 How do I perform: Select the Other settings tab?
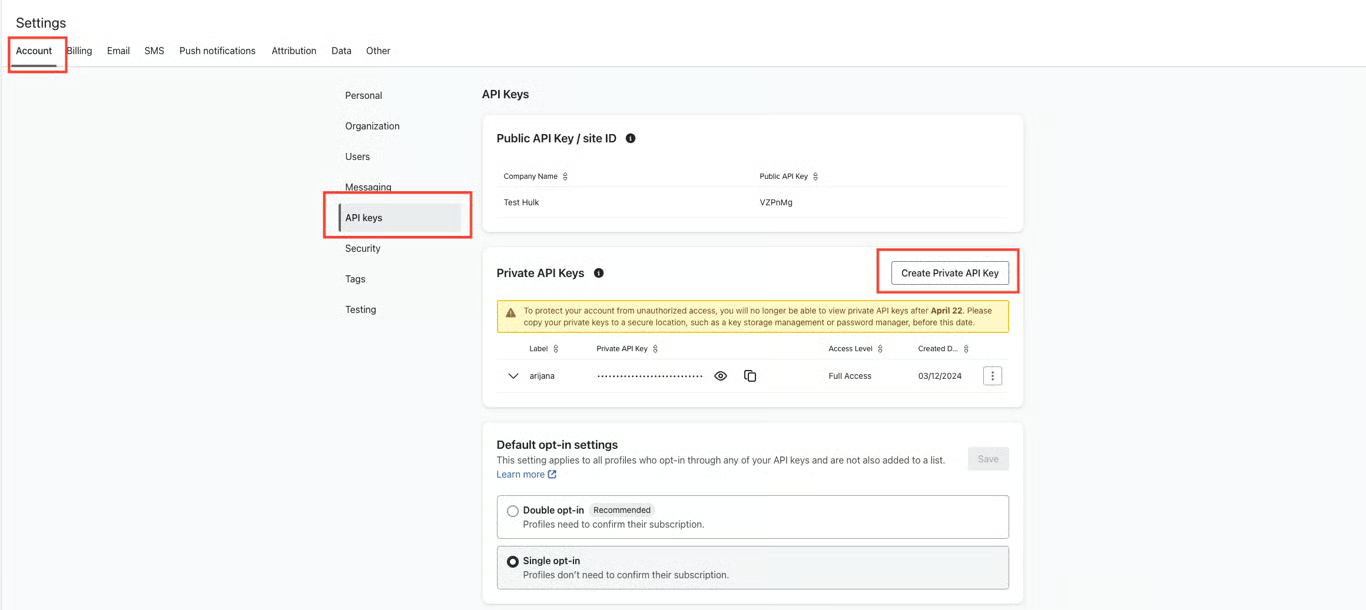point(378,51)
